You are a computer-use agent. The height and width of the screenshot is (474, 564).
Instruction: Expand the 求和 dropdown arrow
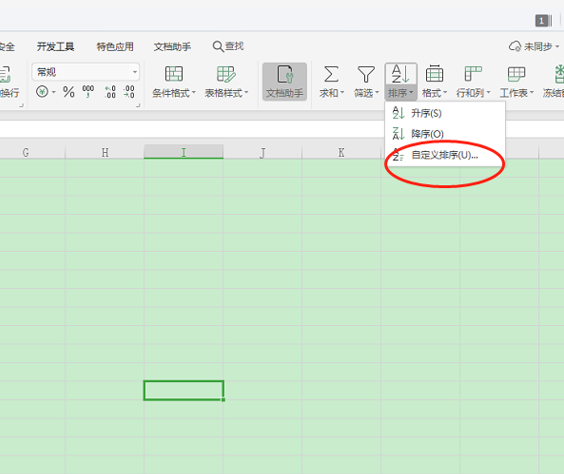click(x=342, y=93)
